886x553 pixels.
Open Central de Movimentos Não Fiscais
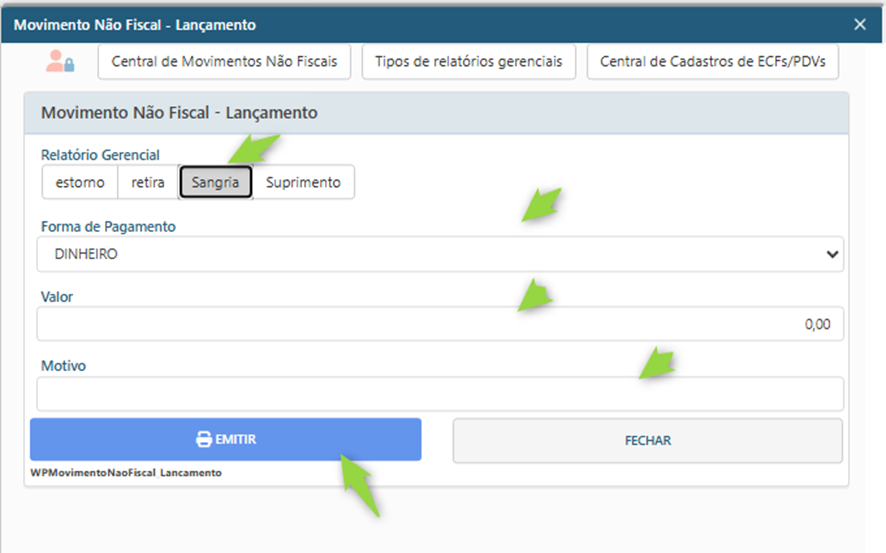pos(224,62)
